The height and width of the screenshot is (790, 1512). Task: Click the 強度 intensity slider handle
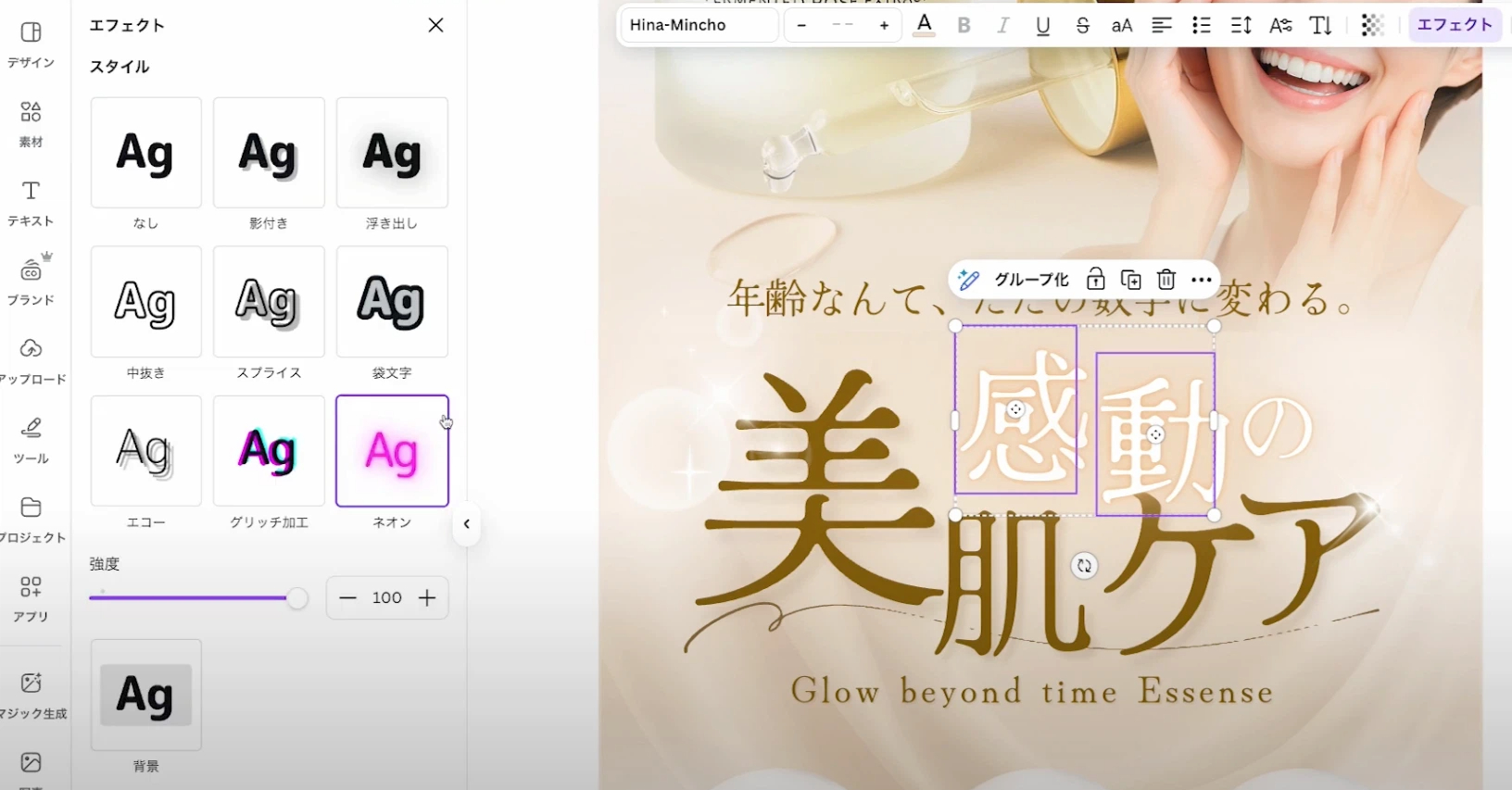coord(296,598)
